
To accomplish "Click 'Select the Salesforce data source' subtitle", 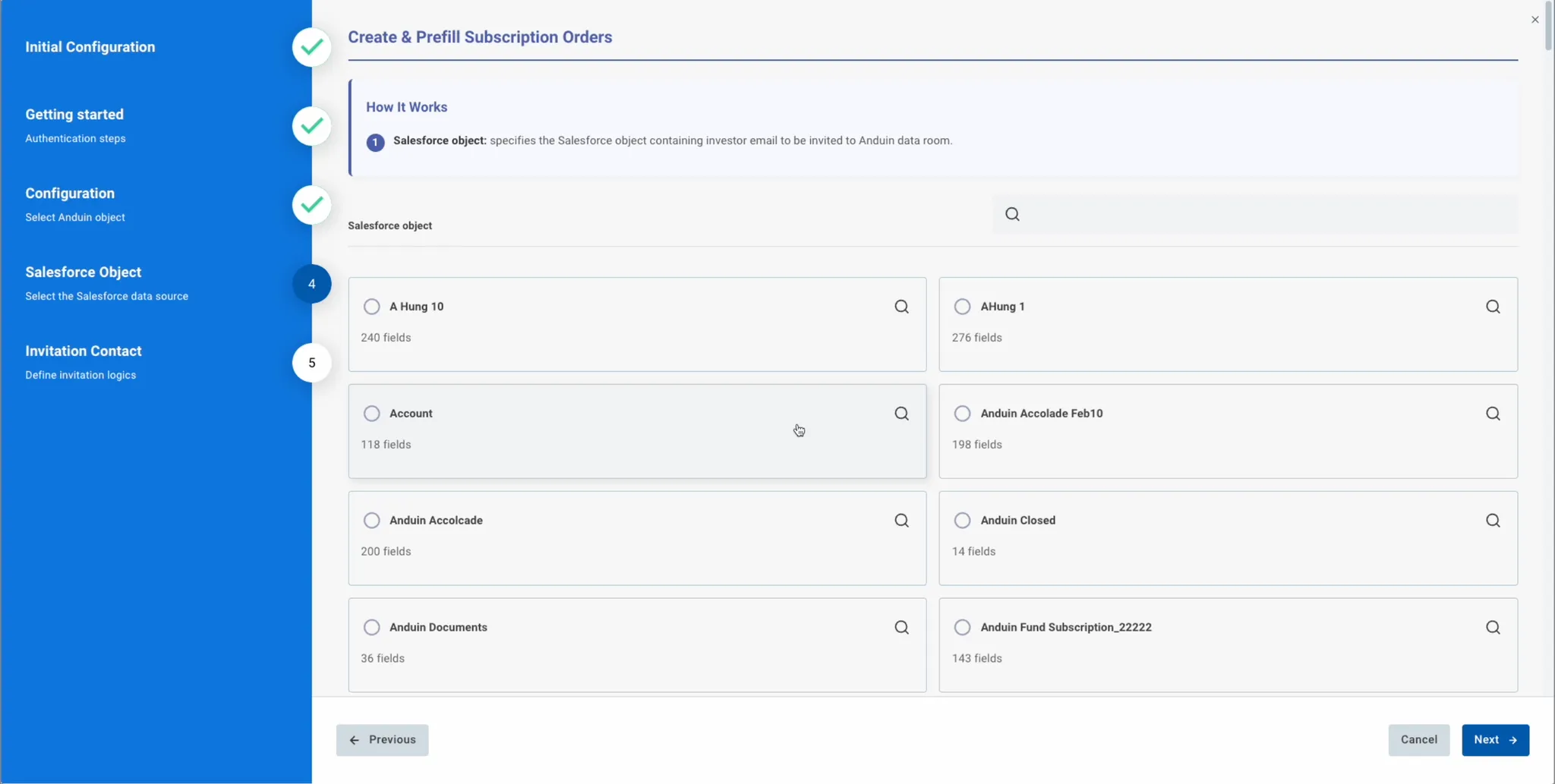I will [x=106, y=296].
